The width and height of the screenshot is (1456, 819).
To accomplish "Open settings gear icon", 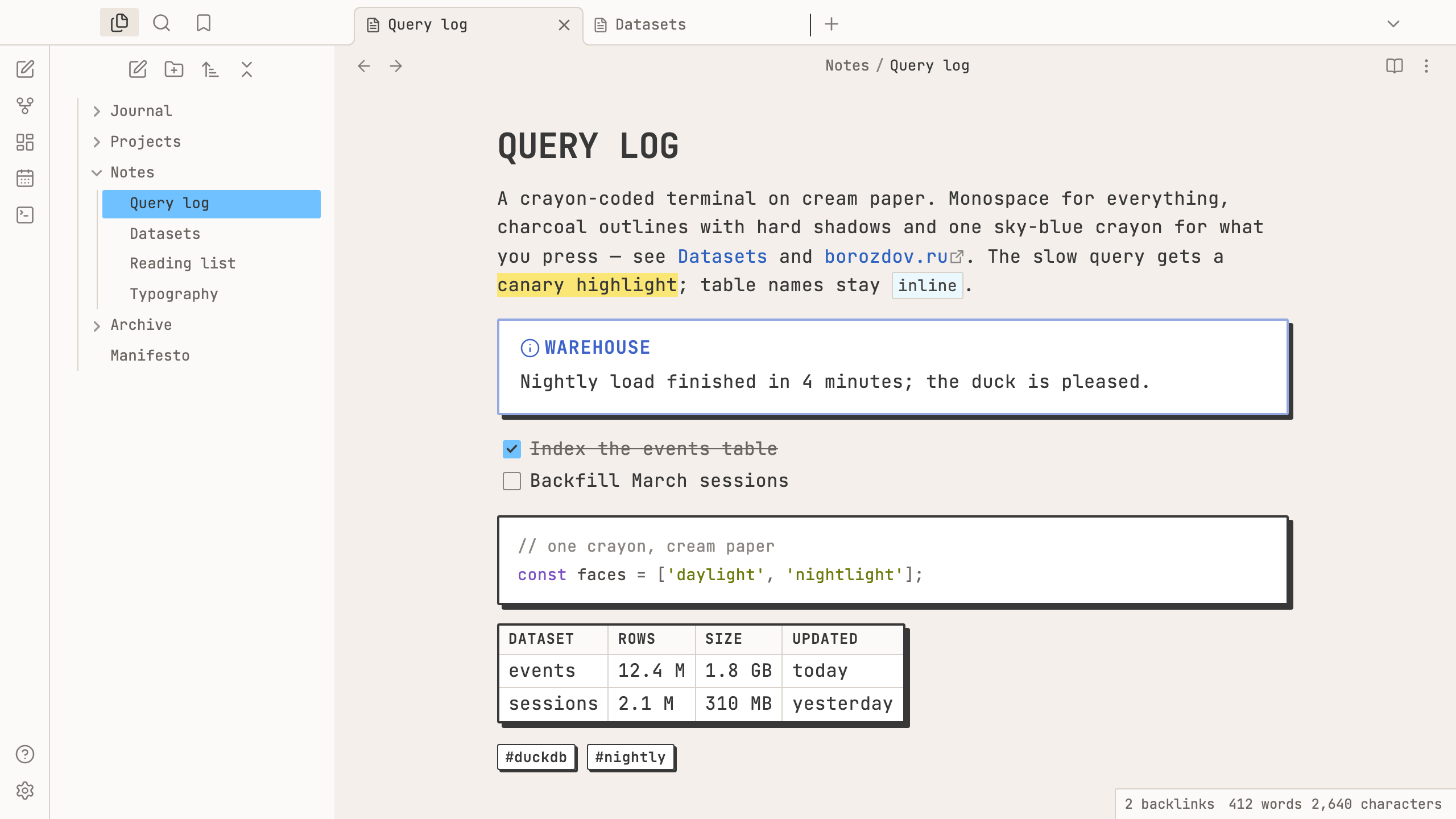I will [25, 791].
